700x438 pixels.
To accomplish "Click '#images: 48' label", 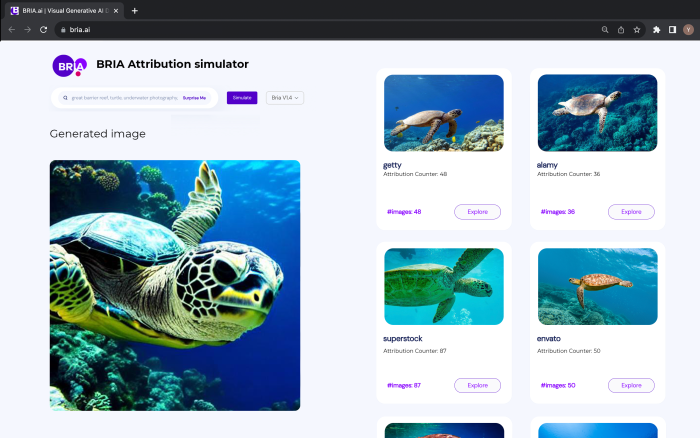I will (x=404, y=212).
